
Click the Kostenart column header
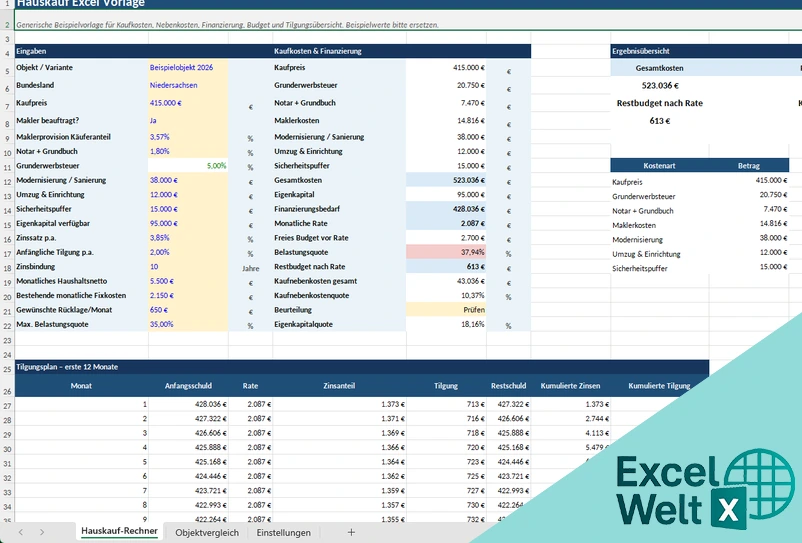click(x=659, y=166)
